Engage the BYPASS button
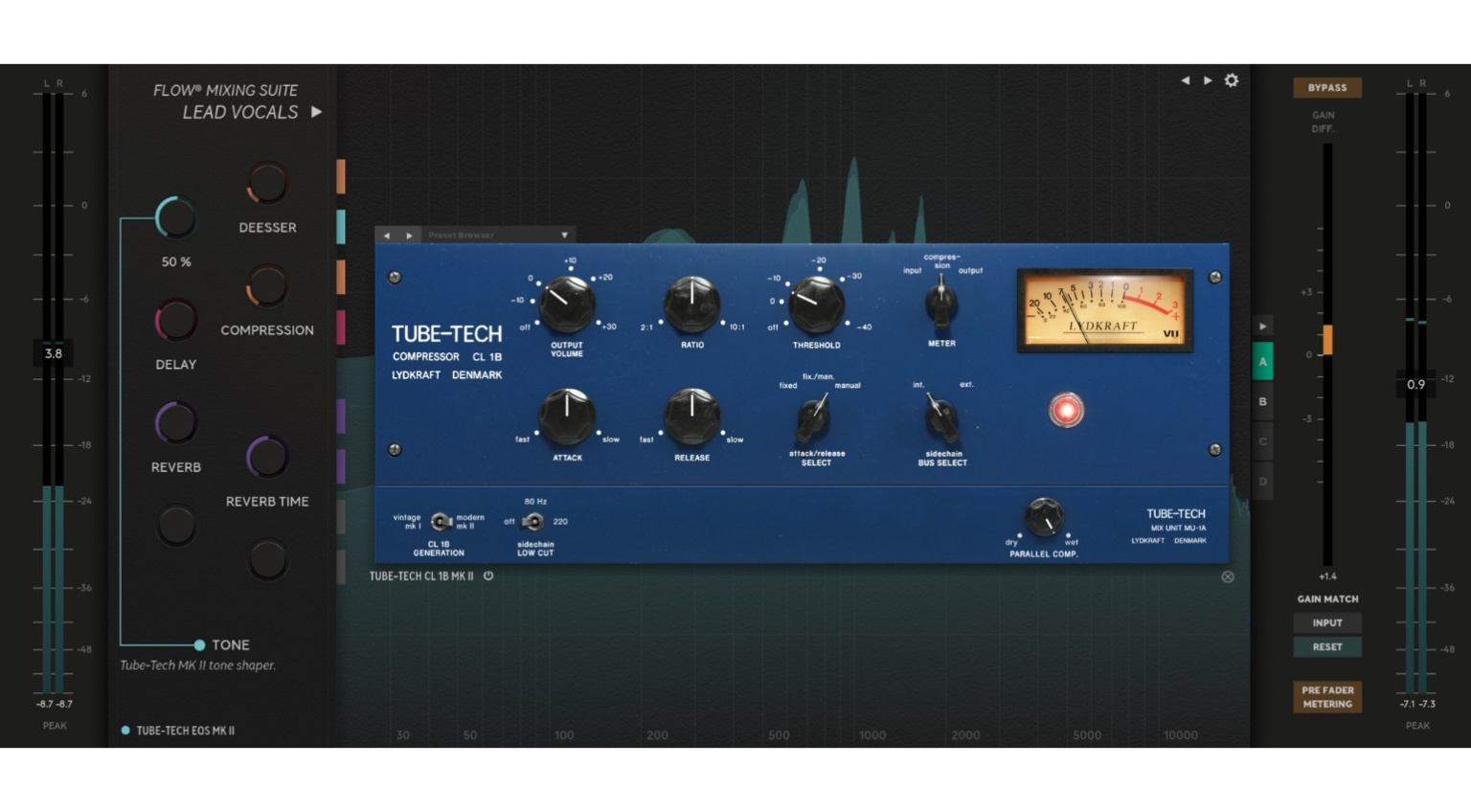 (1327, 87)
